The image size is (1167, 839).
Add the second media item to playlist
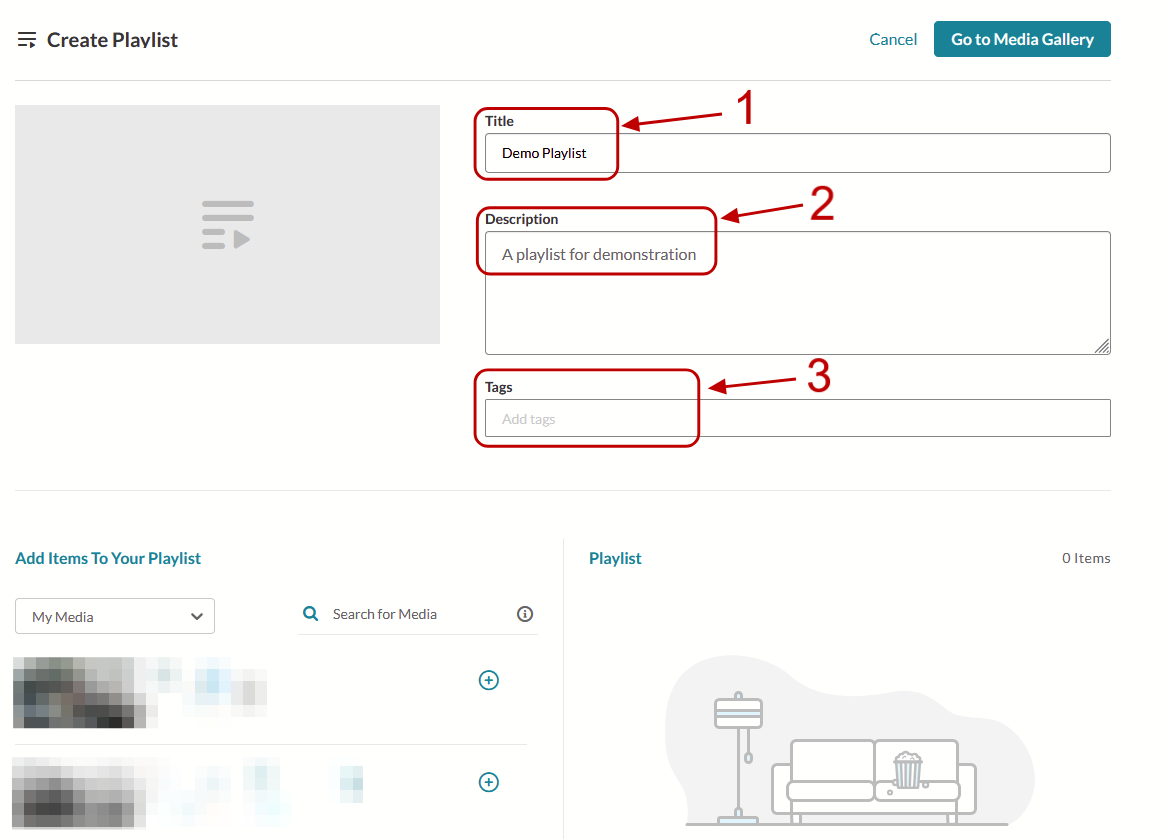[x=488, y=782]
